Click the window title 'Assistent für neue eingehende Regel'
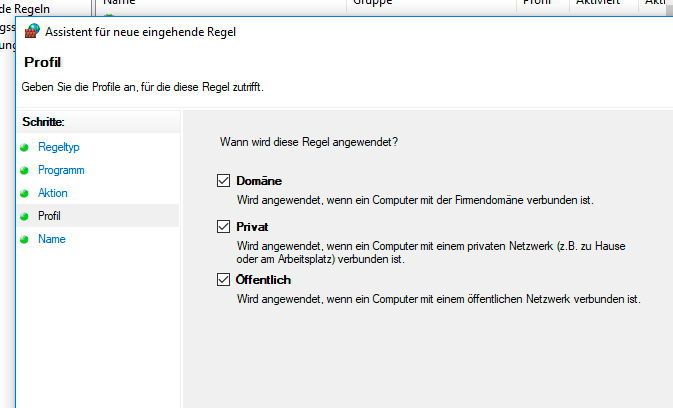Image resolution: width=673 pixels, height=408 pixels. pyautogui.click(x=141, y=32)
